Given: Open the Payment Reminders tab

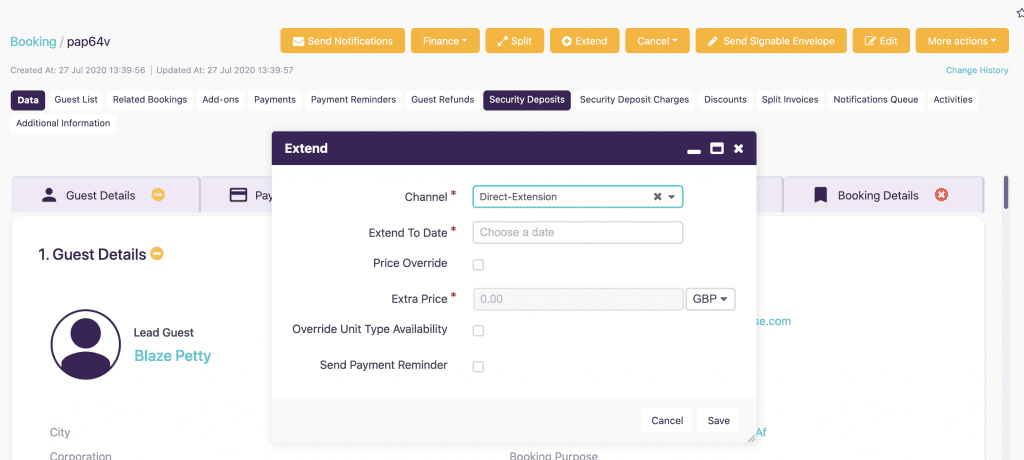Looking at the screenshot, I should [x=353, y=100].
